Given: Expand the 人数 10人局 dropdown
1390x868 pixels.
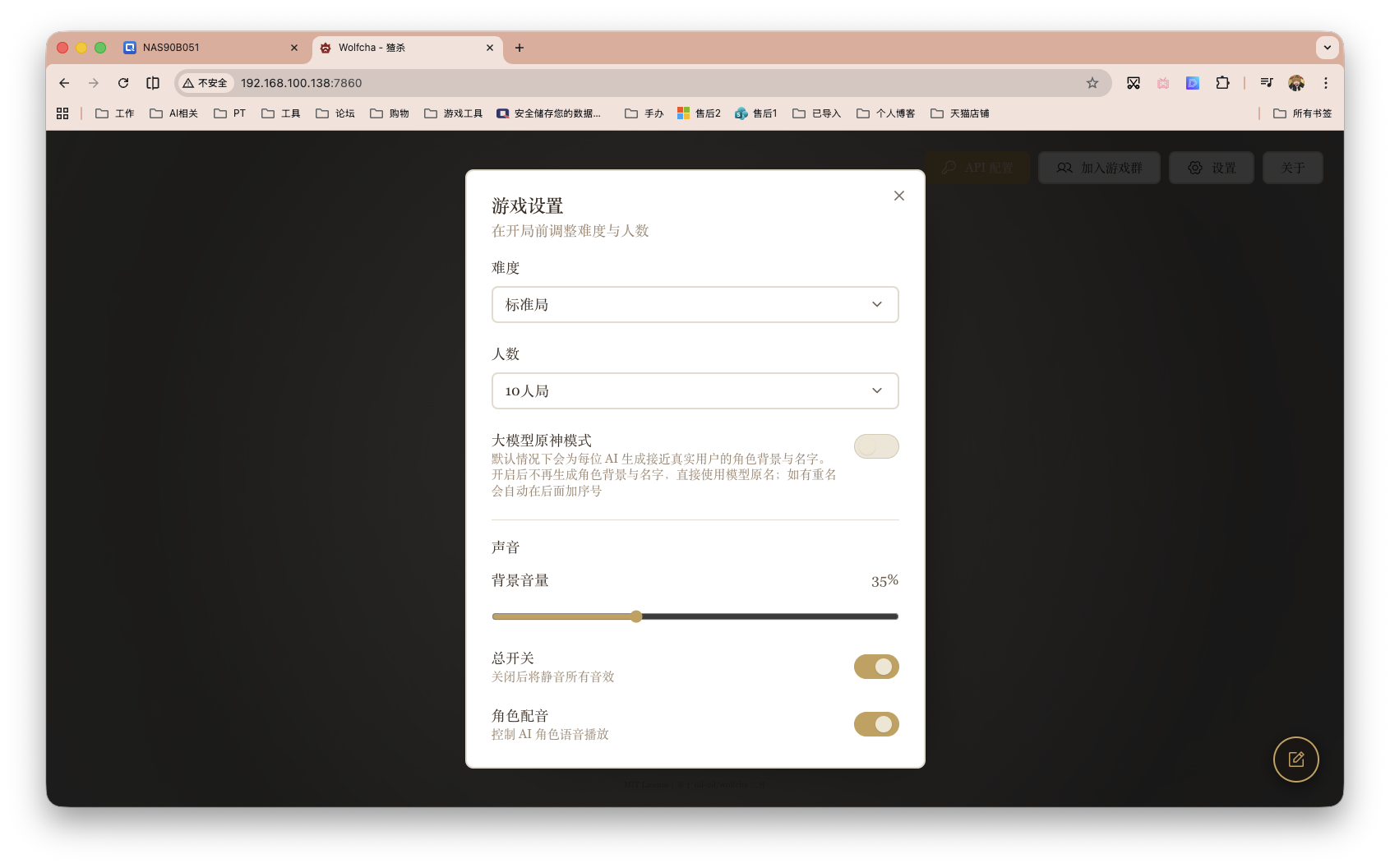Looking at the screenshot, I should click(x=695, y=390).
